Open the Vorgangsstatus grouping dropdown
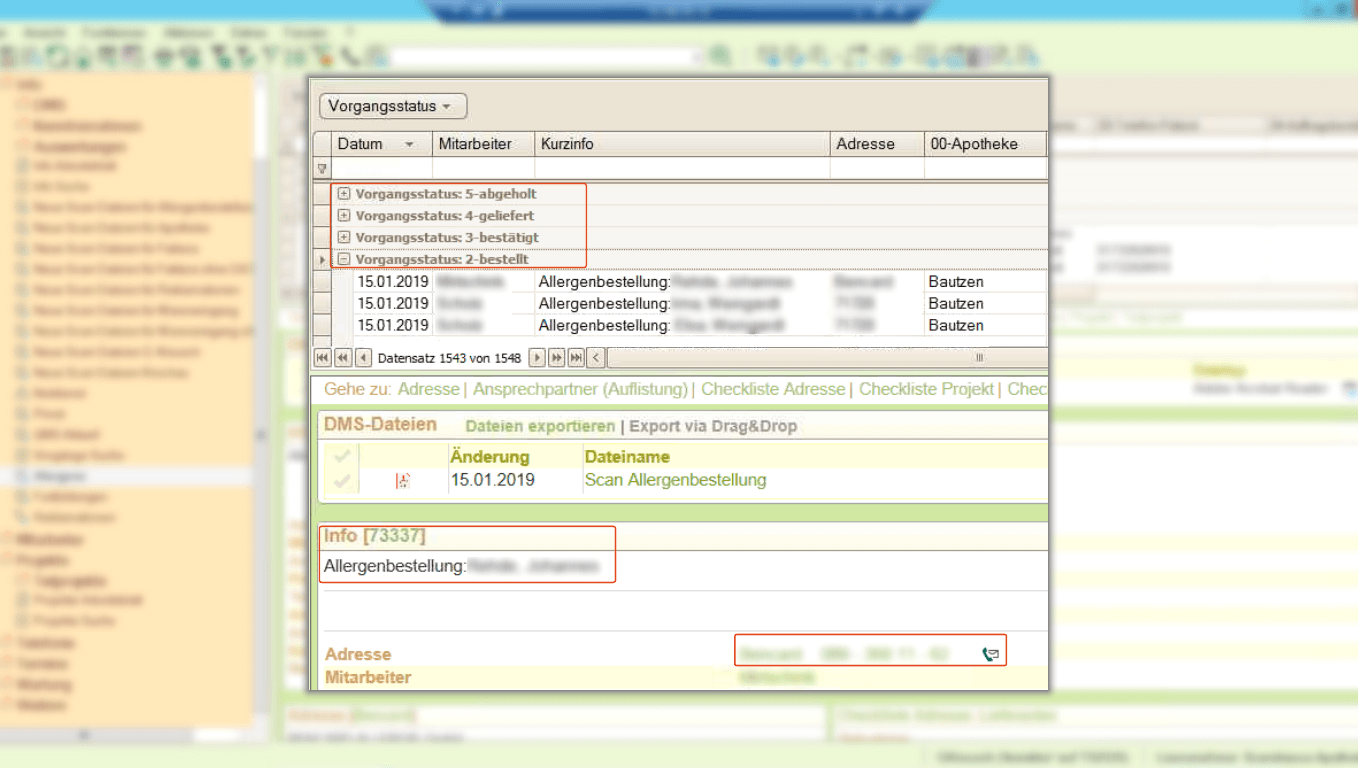1358x768 pixels. click(392, 106)
